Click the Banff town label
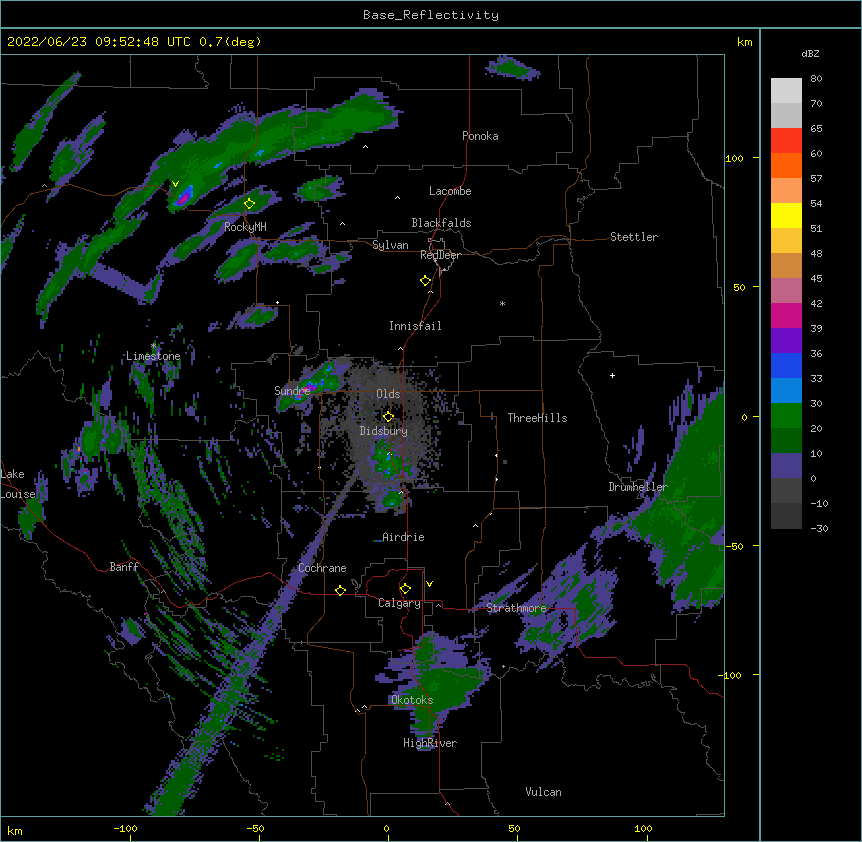Screen dimensions: 862x842 tap(124, 567)
